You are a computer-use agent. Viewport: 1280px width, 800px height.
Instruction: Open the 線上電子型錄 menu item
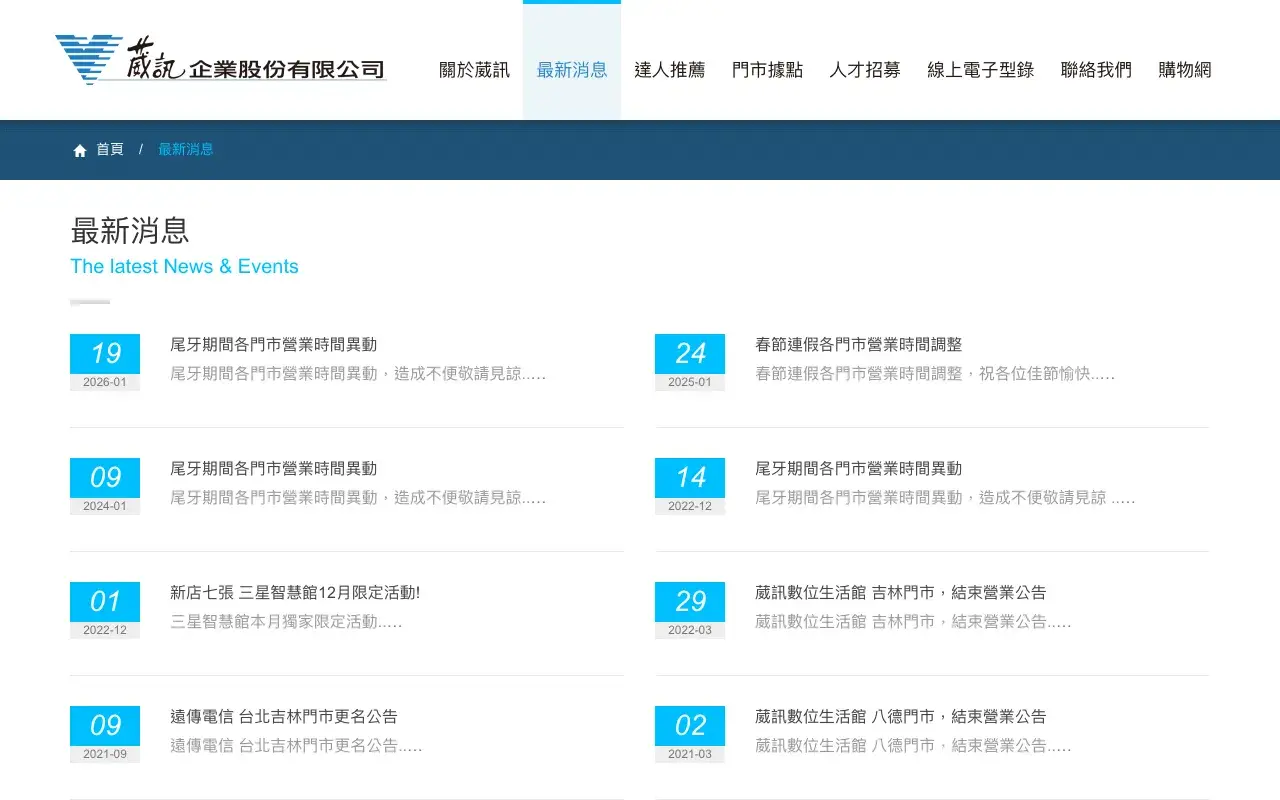tap(981, 70)
